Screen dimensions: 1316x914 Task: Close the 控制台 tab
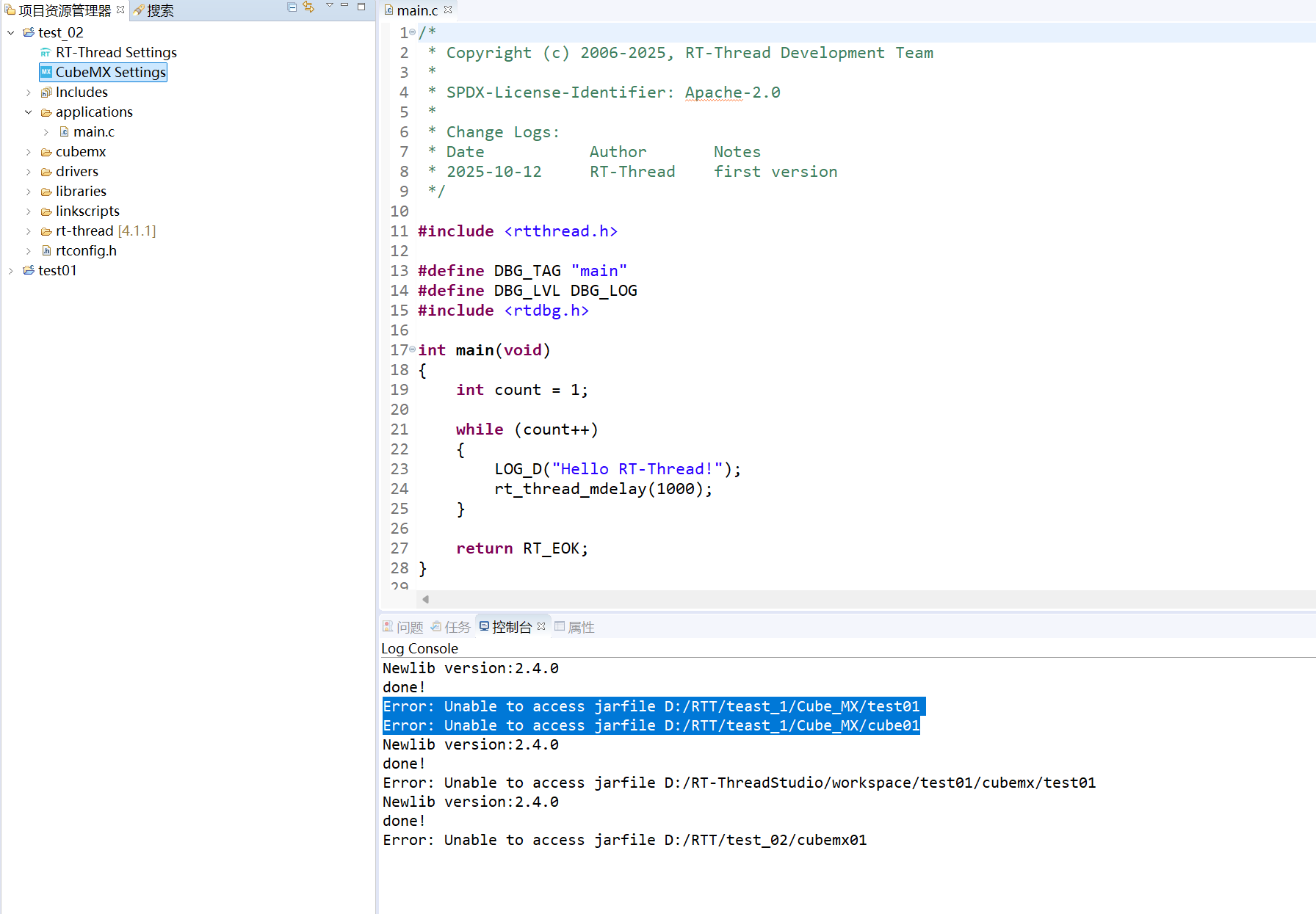point(541,626)
